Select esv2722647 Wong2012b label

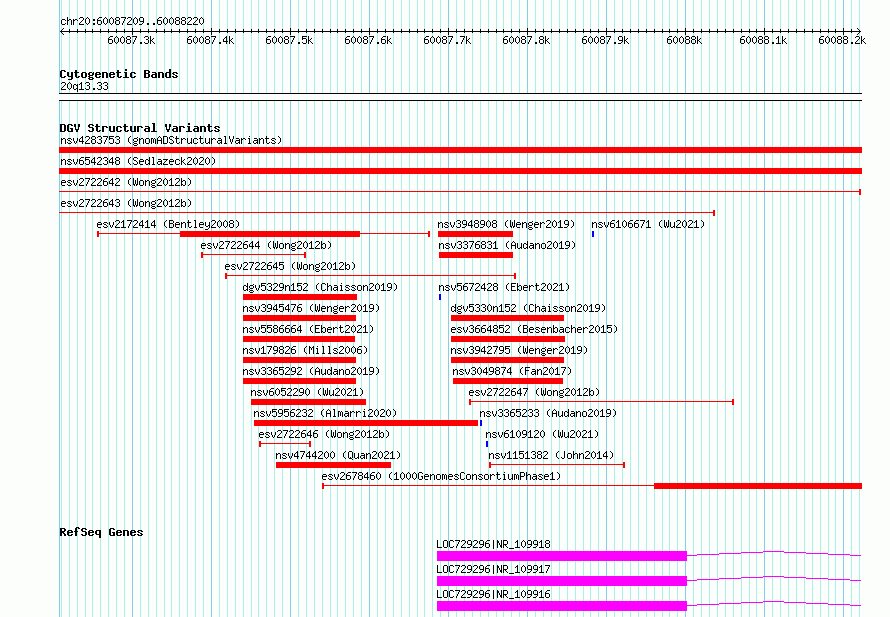(x=534, y=392)
